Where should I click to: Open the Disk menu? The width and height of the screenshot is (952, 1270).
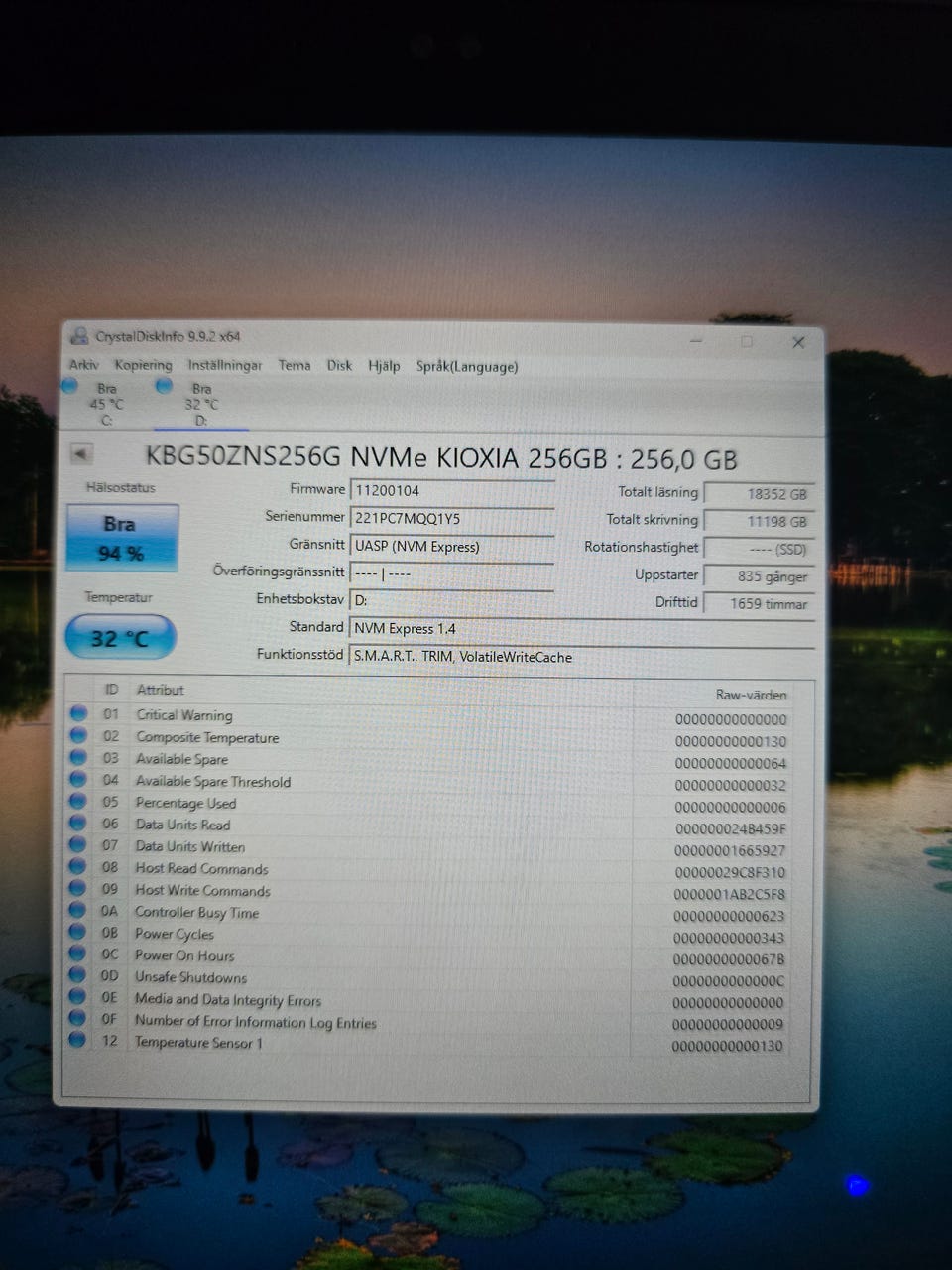click(339, 365)
